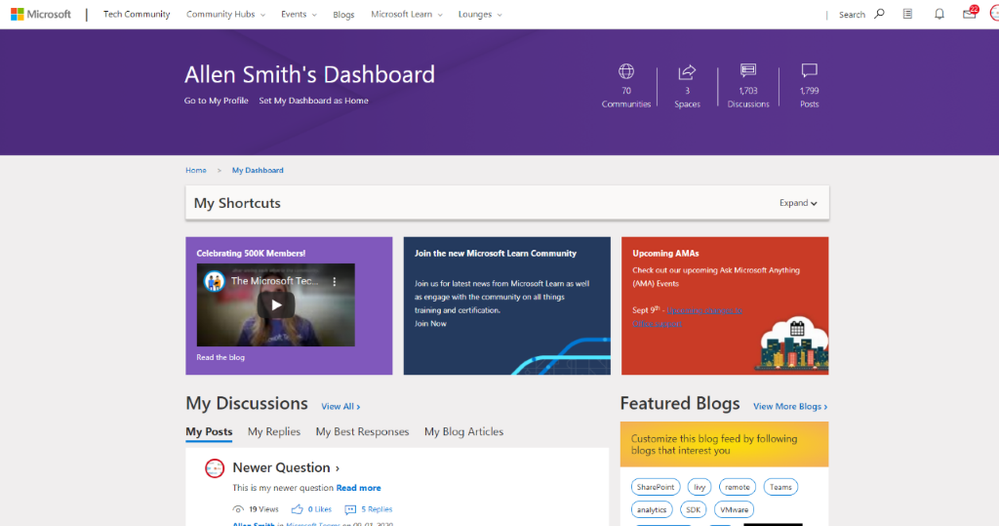Image resolution: width=999 pixels, height=526 pixels.
Task: Select the analytics blog tag
Action: [652, 509]
